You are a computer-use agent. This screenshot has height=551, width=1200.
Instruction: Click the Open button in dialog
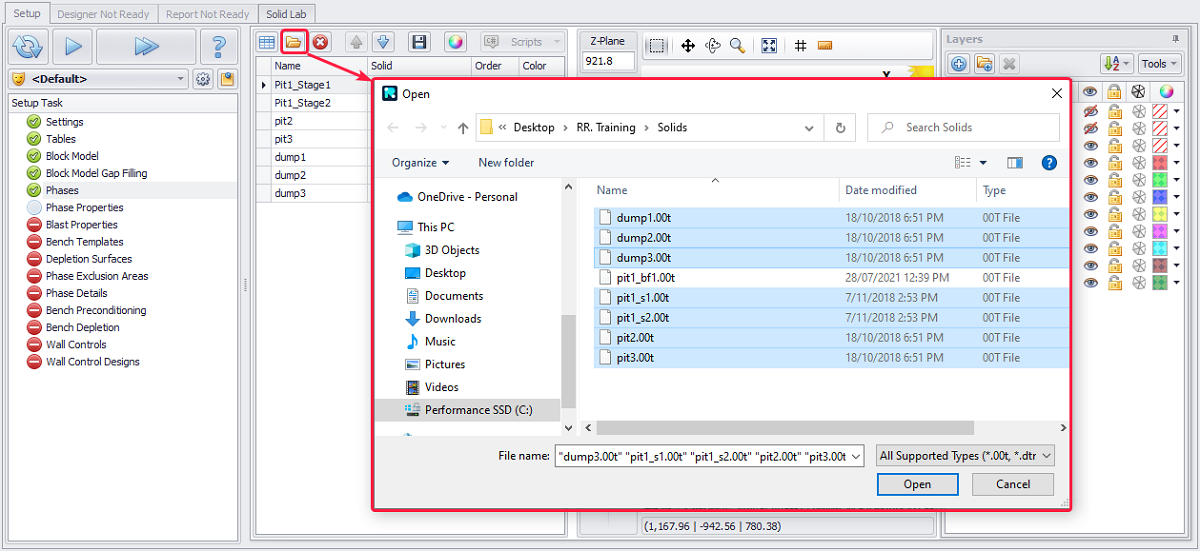tap(917, 484)
